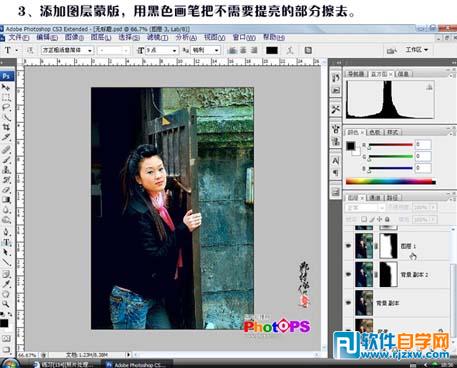Select the 图层 1 layer mask thumbnail
Image resolution: width=457 pixels, height=368 pixels.
tap(389, 246)
